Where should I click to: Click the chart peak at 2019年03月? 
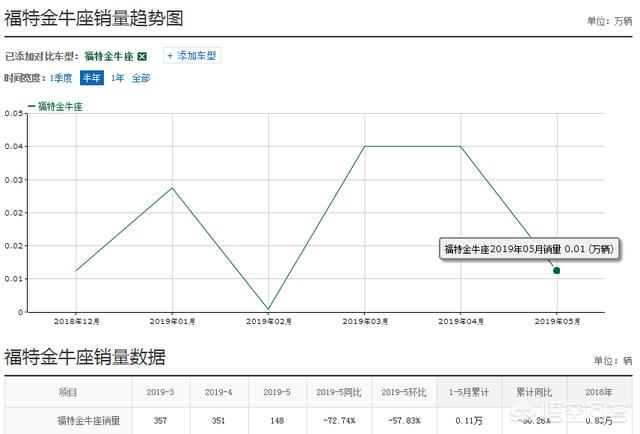click(x=364, y=147)
